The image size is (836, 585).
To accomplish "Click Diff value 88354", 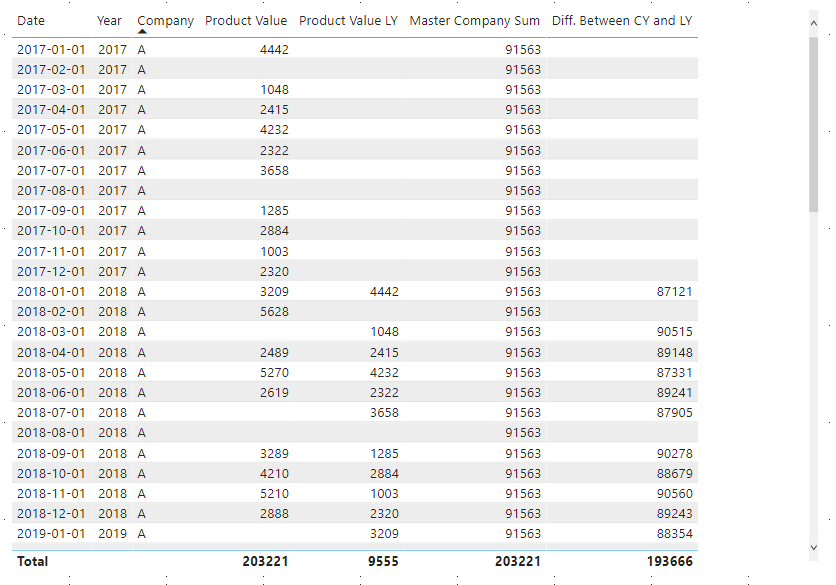I will coord(674,534).
